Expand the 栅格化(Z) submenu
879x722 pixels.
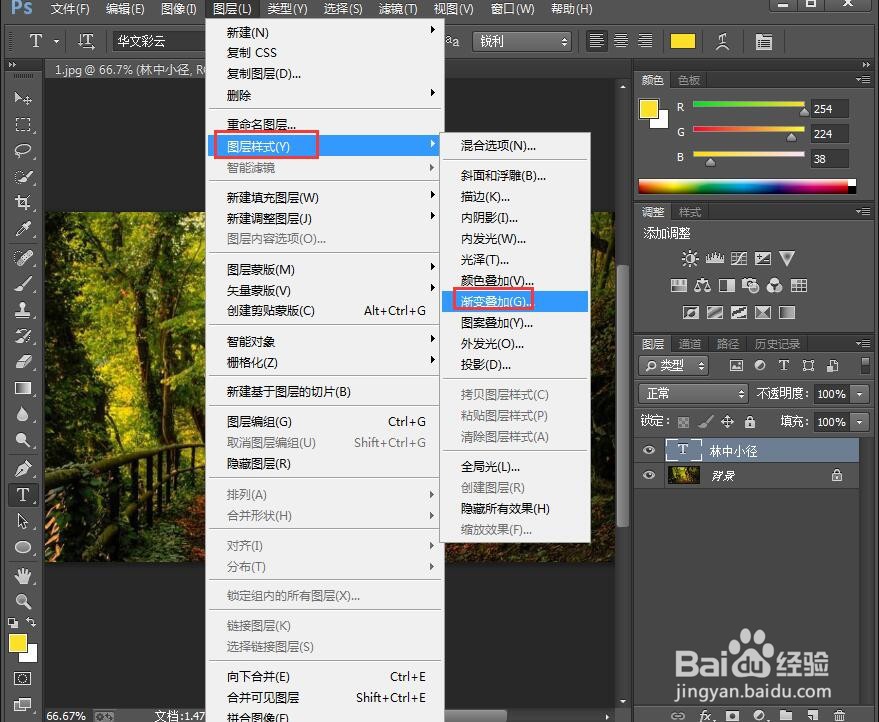point(324,362)
